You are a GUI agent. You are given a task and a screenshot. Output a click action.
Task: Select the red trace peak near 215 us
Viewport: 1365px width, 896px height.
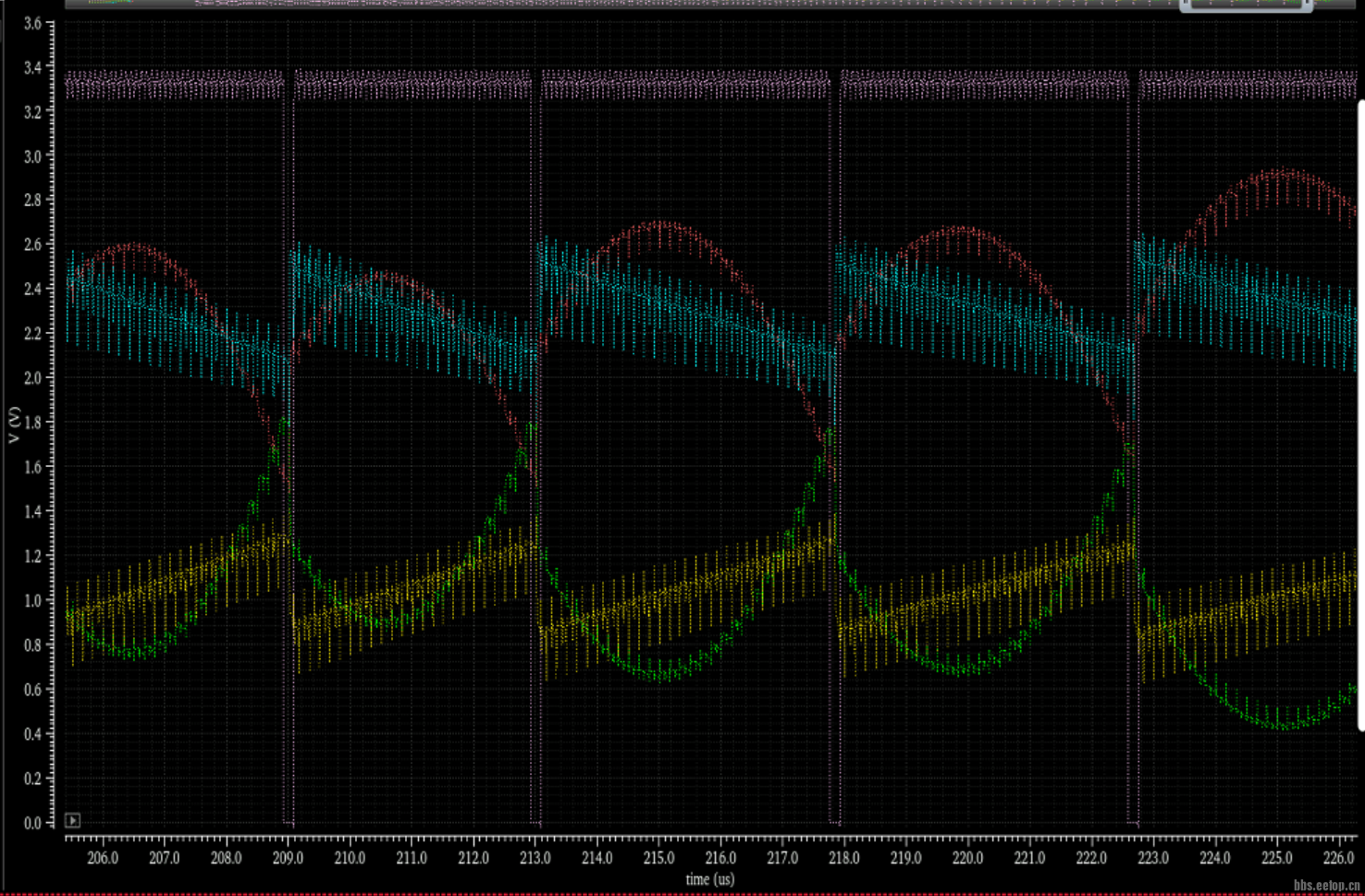click(x=660, y=225)
